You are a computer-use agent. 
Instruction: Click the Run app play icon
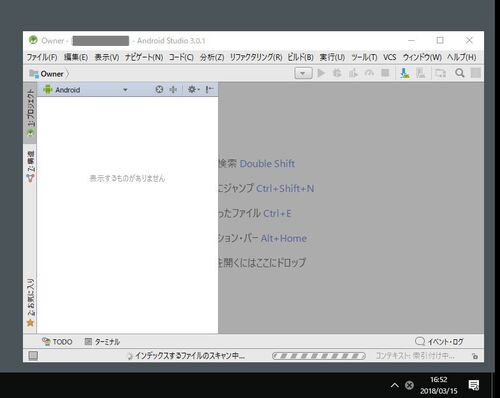321,73
